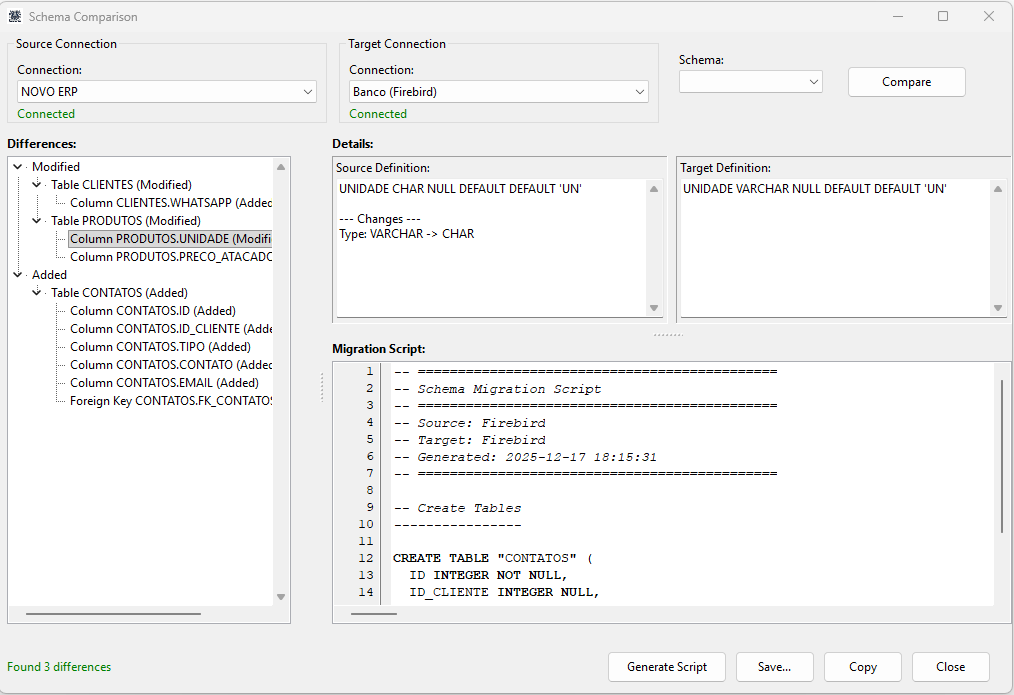The width and height of the screenshot is (1014, 695).
Task: Collapse the Table PRODUTOS node
Action: tap(37, 221)
